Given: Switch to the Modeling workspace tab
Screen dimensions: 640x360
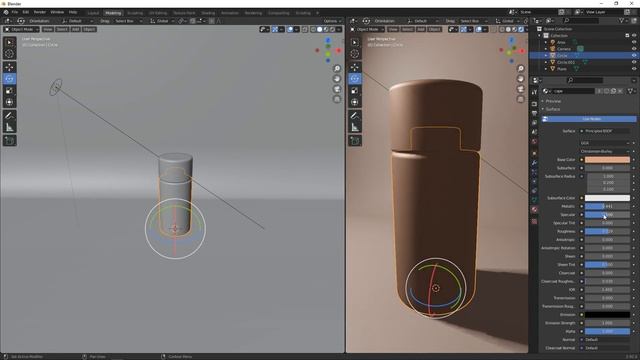Looking at the screenshot, I should pos(113,13).
